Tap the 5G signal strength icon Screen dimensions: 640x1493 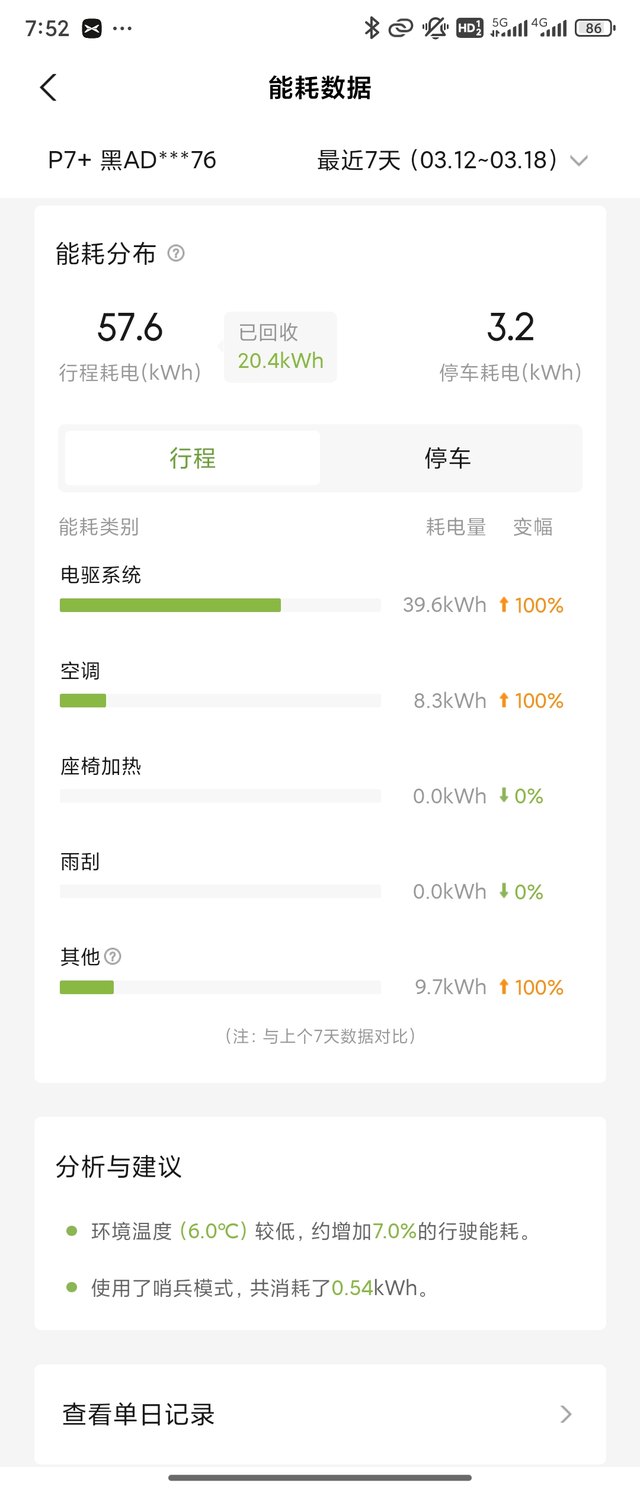509,28
